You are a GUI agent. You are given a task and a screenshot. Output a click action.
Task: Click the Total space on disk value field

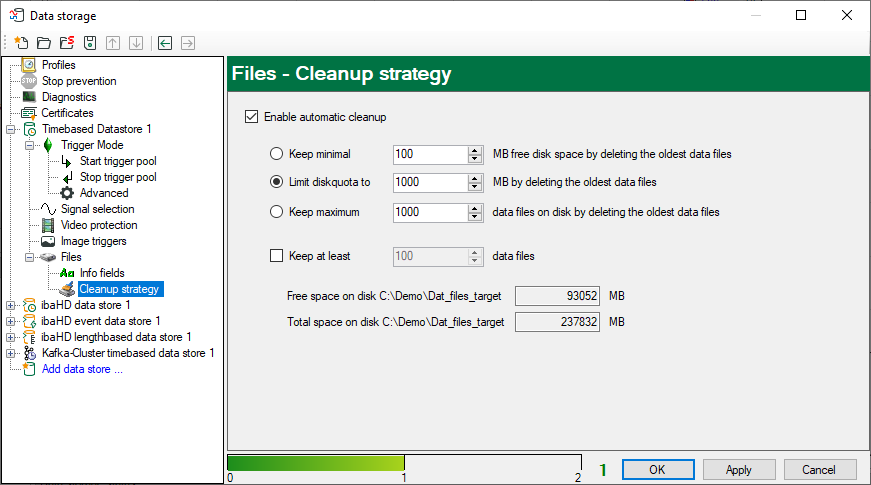557,322
